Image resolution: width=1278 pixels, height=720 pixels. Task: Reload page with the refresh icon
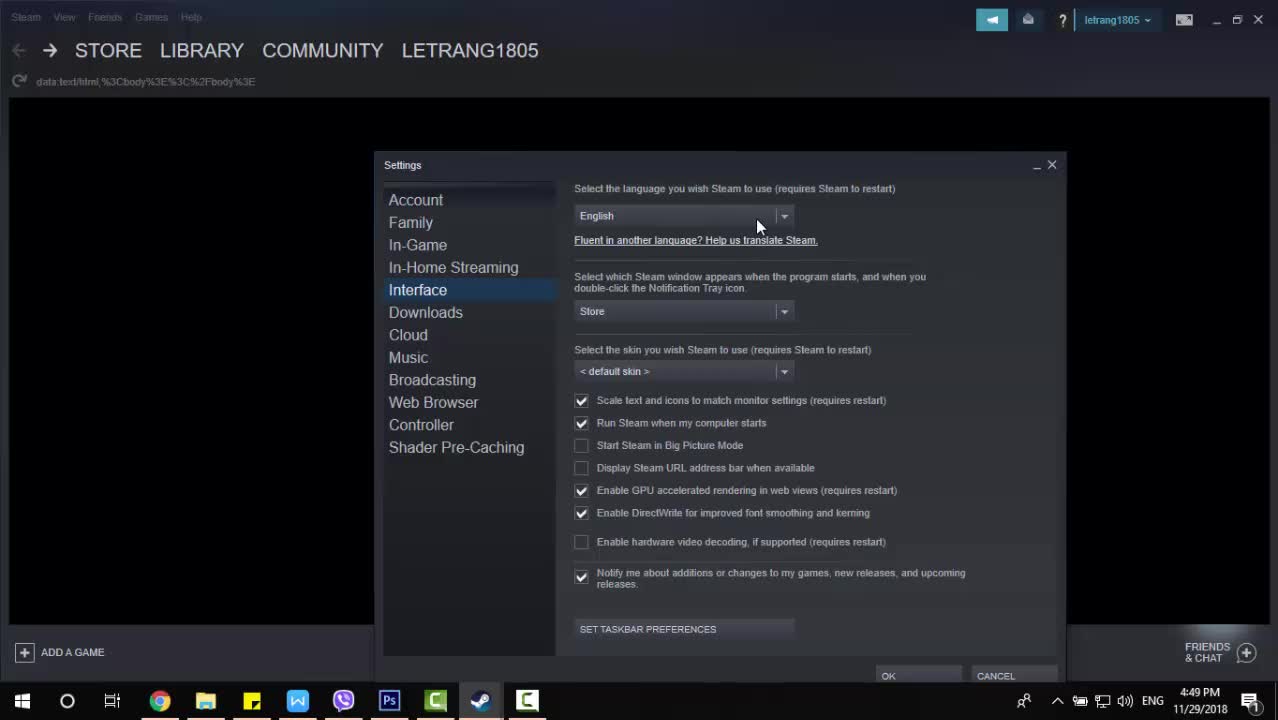pos(19,81)
